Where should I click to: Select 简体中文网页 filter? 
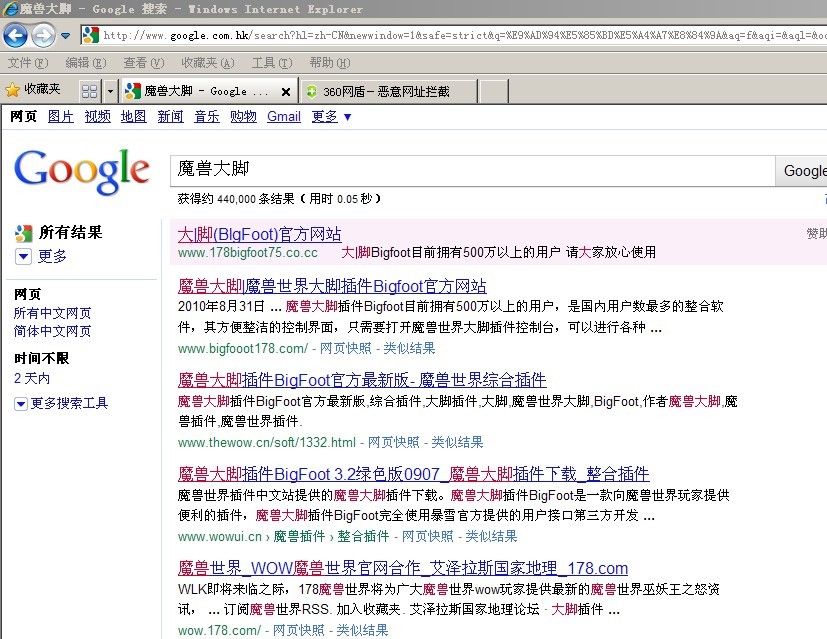click(x=52, y=331)
